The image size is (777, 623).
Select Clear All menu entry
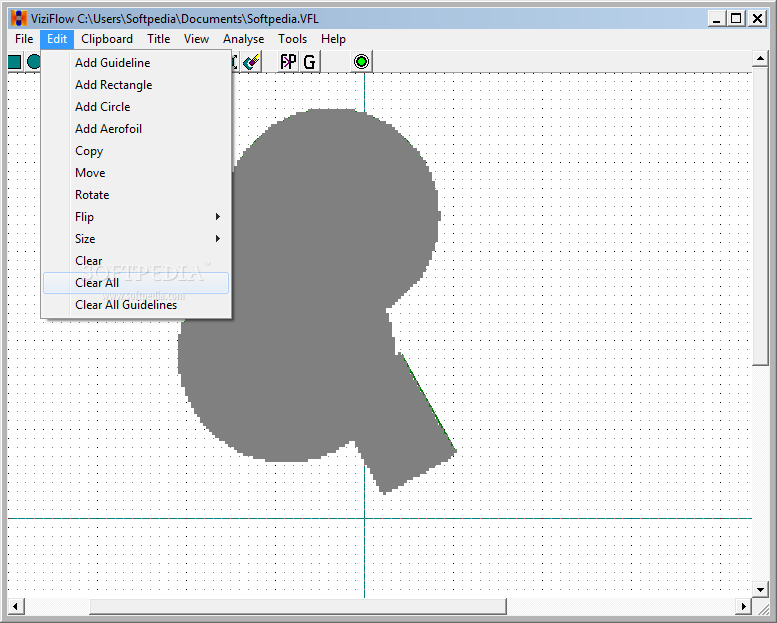[136, 283]
